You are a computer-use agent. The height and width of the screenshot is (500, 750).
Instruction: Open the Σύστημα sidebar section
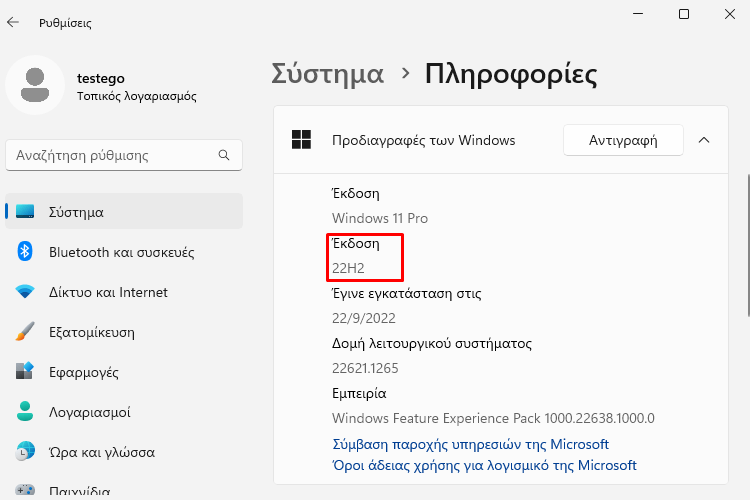click(x=124, y=211)
